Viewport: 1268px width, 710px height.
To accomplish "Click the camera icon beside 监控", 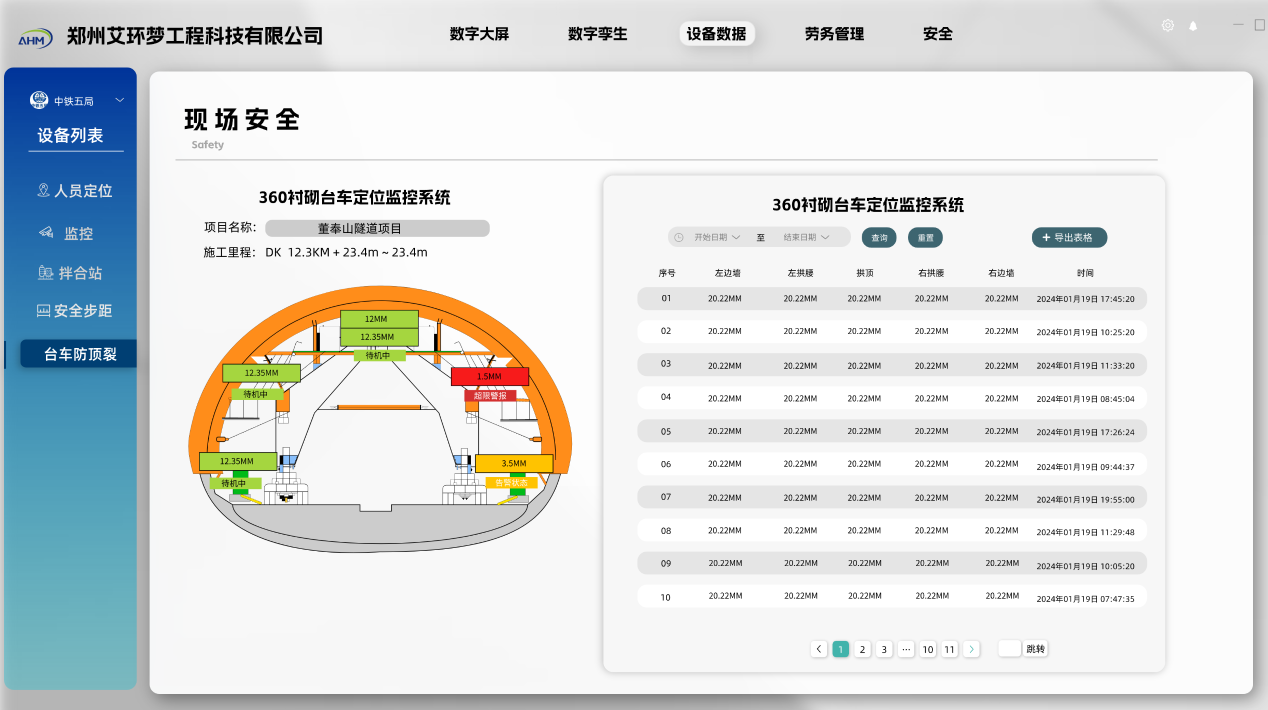I will tap(46, 233).
